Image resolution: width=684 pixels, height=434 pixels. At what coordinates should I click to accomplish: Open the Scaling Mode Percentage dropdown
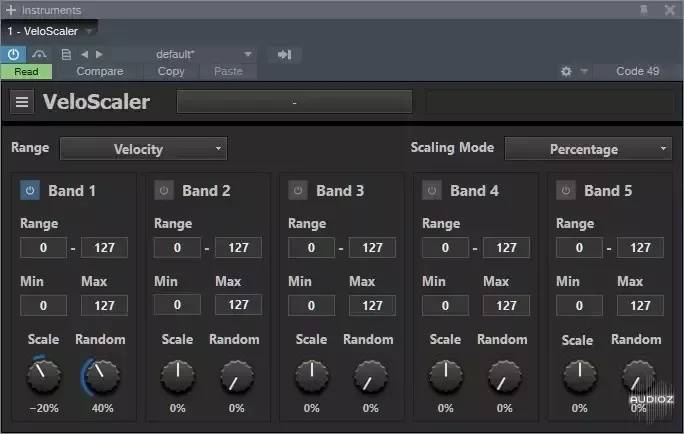588,149
